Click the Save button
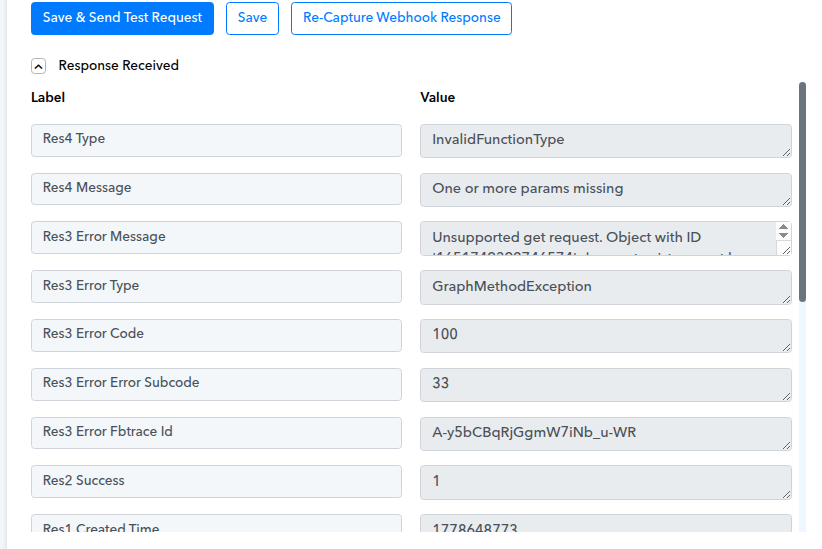 point(252,18)
